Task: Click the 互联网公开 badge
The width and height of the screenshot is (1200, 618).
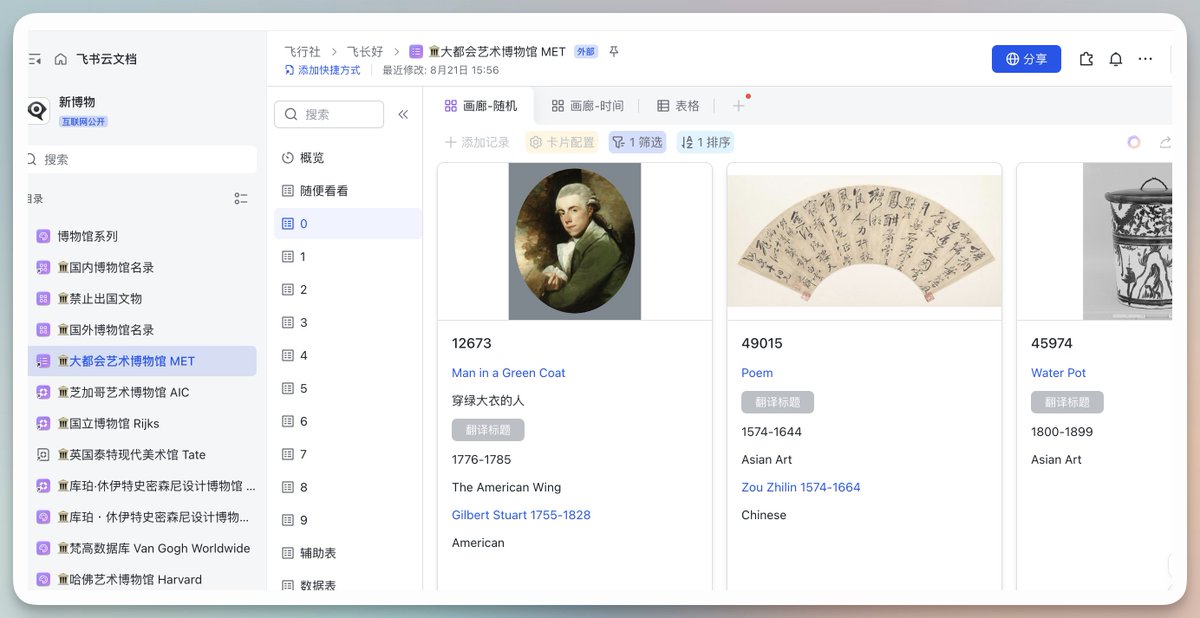Action: 83,122
